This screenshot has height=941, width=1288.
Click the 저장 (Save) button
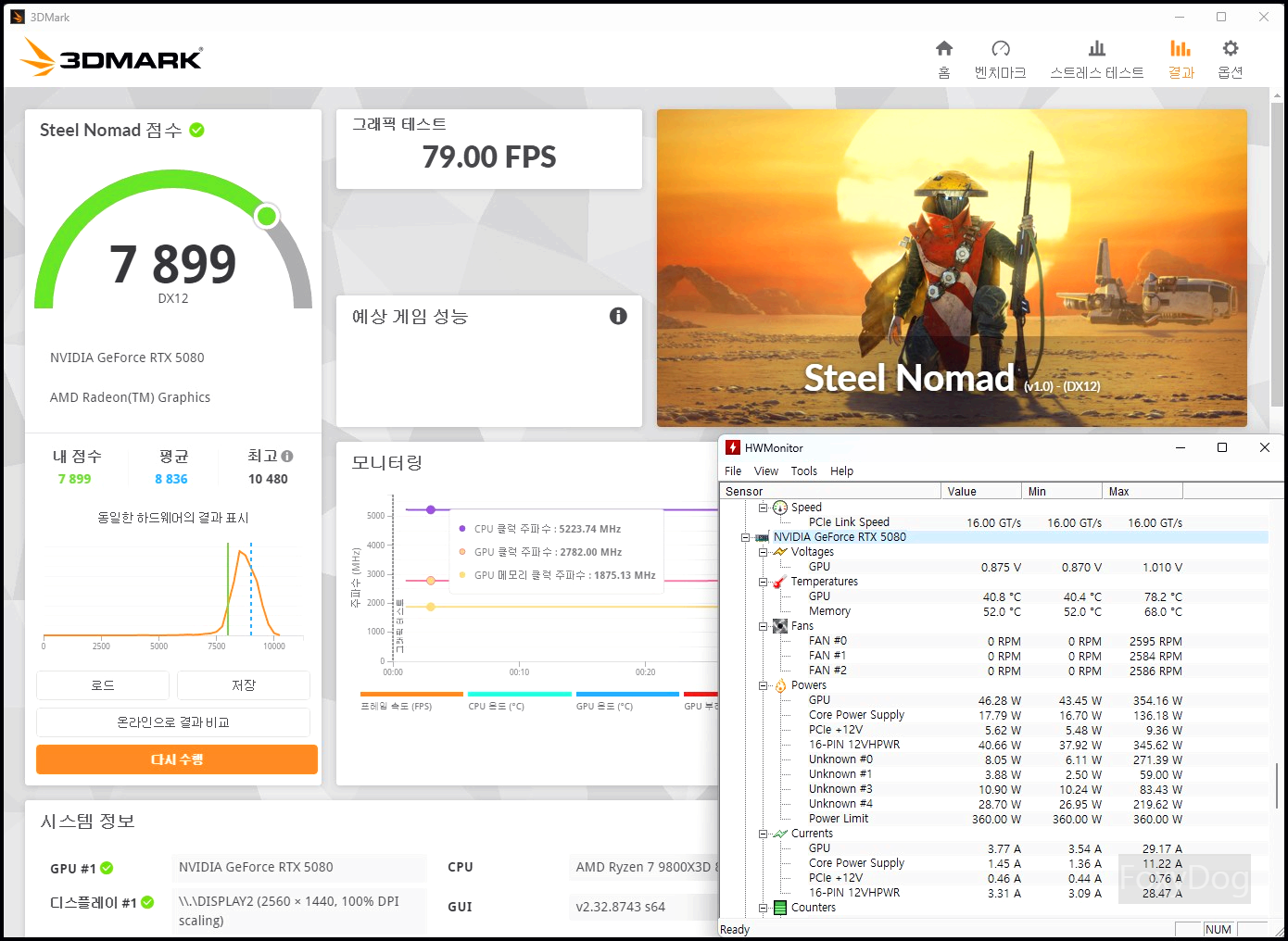pos(244,685)
